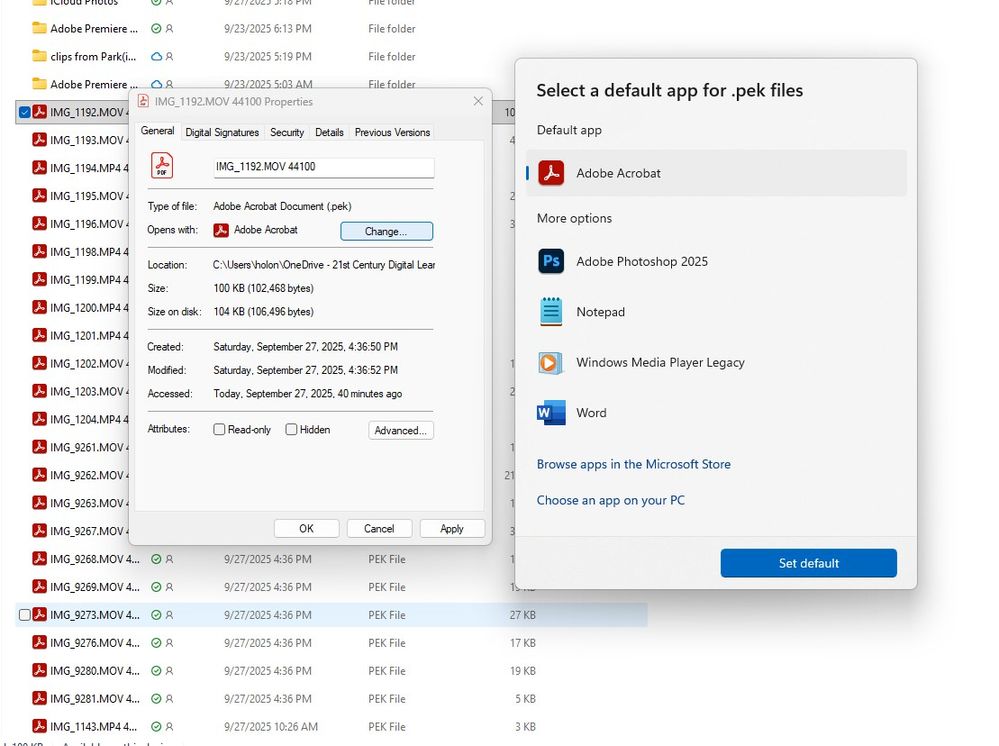Click the IMG_9281.MOV file name
This screenshot has width=999, height=746.
94,699
